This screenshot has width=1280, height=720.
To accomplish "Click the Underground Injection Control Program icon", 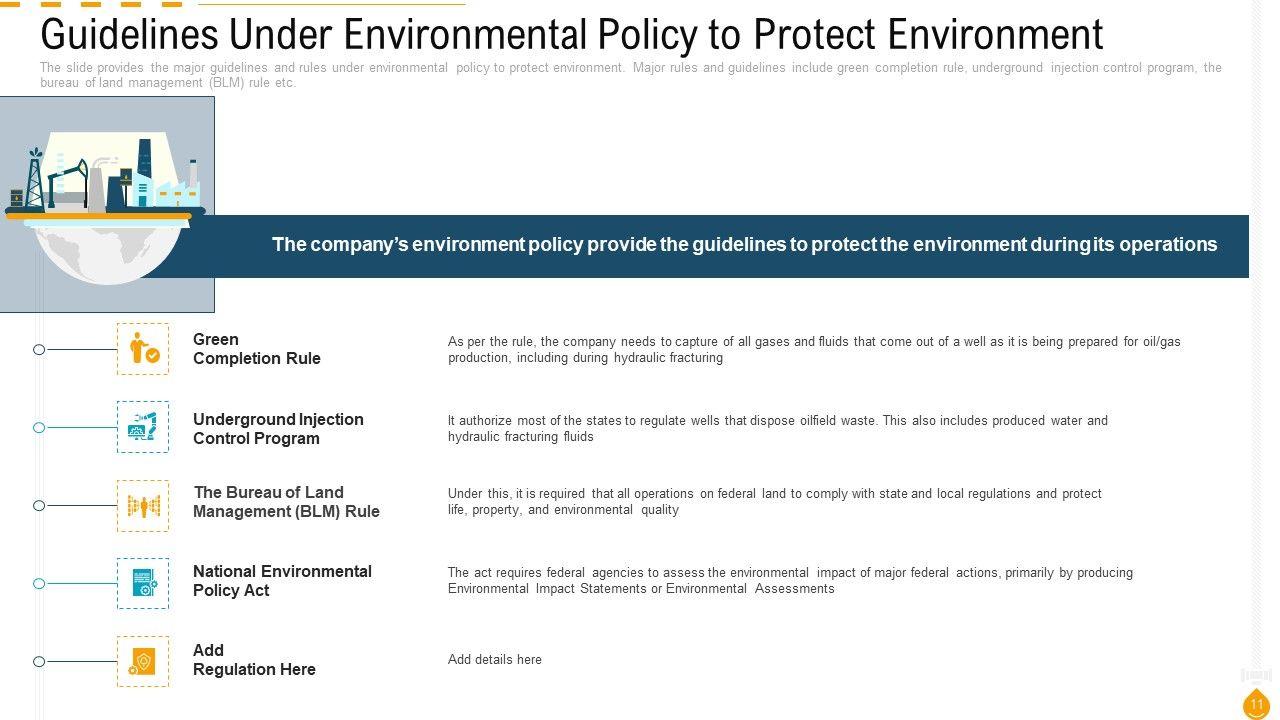I will coord(143,427).
